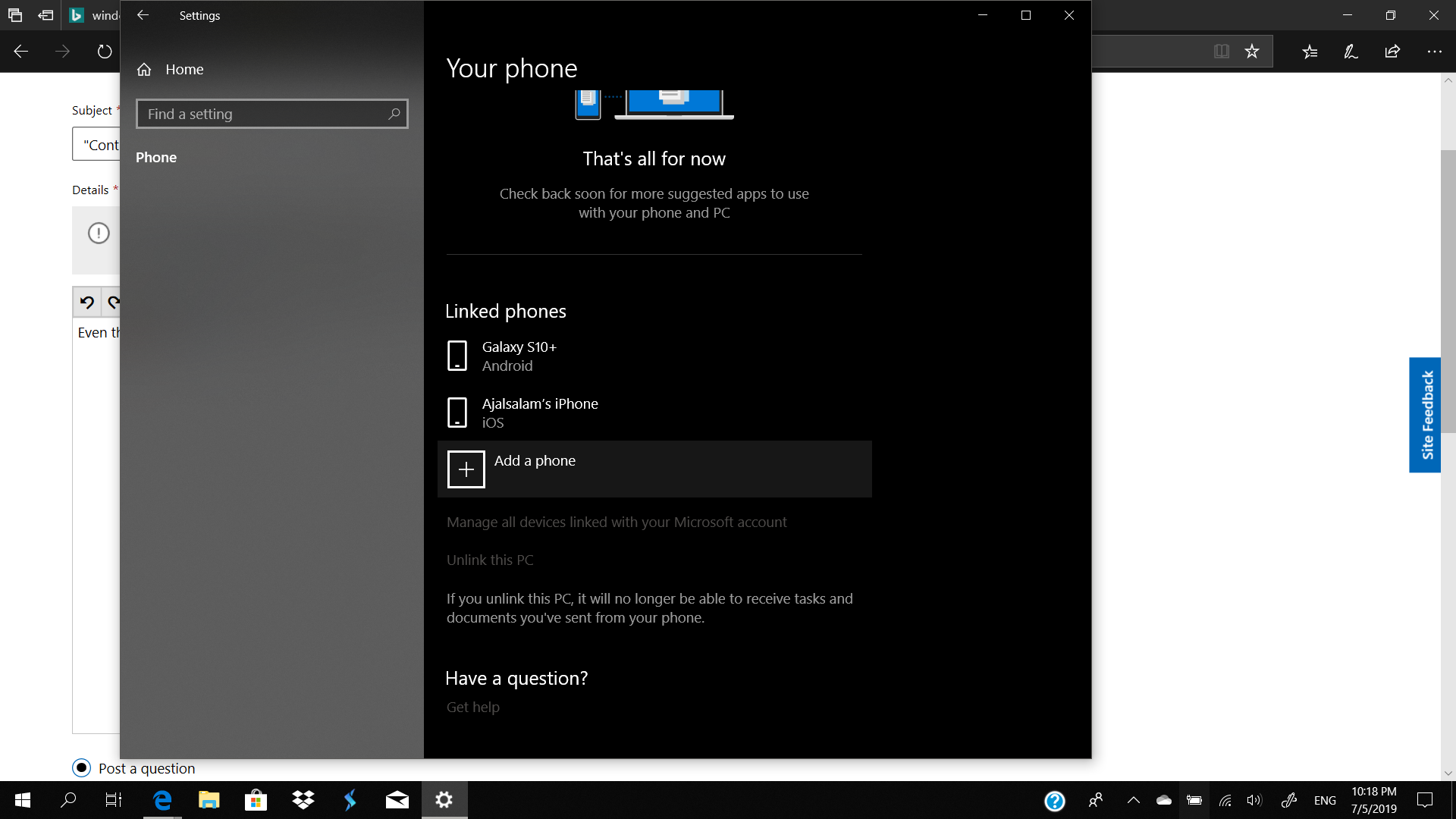The image size is (1456, 819).
Task: Set tabs aside in Edge
Action: click(x=45, y=15)
